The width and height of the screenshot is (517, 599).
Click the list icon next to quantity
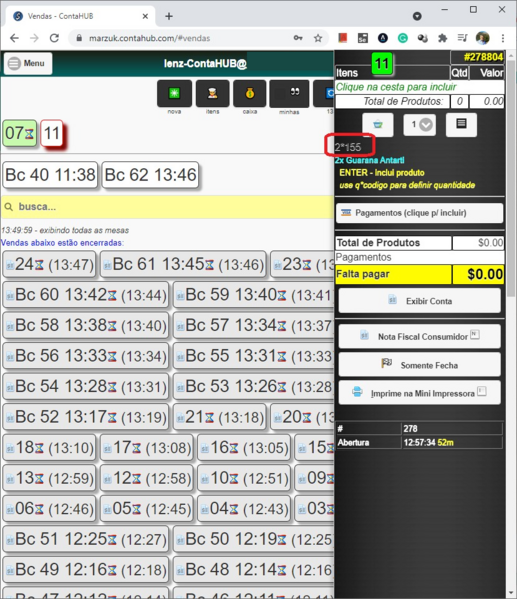click(x=461, y=125)
